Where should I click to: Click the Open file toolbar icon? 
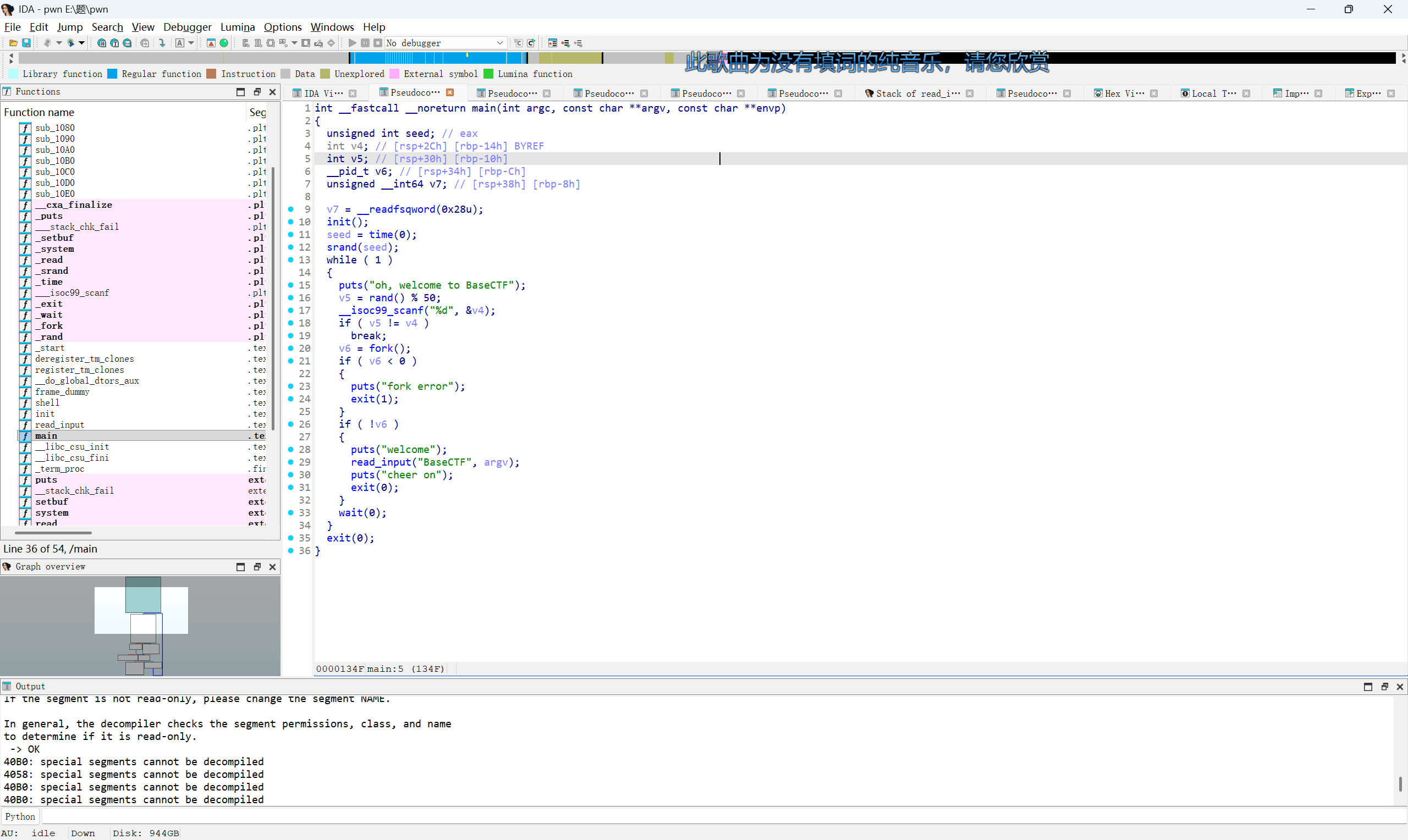click(13, 43)
